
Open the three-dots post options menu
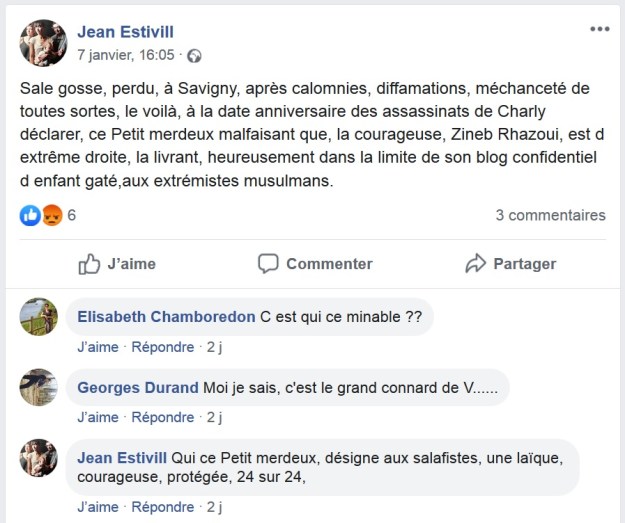(599, 29)
